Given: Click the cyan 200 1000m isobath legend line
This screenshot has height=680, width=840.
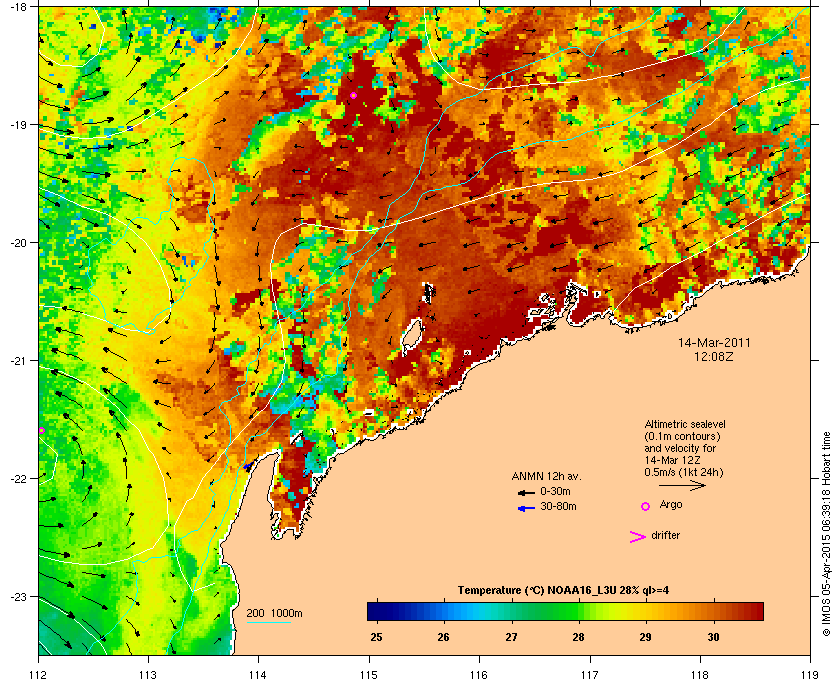Looking at the screenshot, I should (x=269, y=623).
